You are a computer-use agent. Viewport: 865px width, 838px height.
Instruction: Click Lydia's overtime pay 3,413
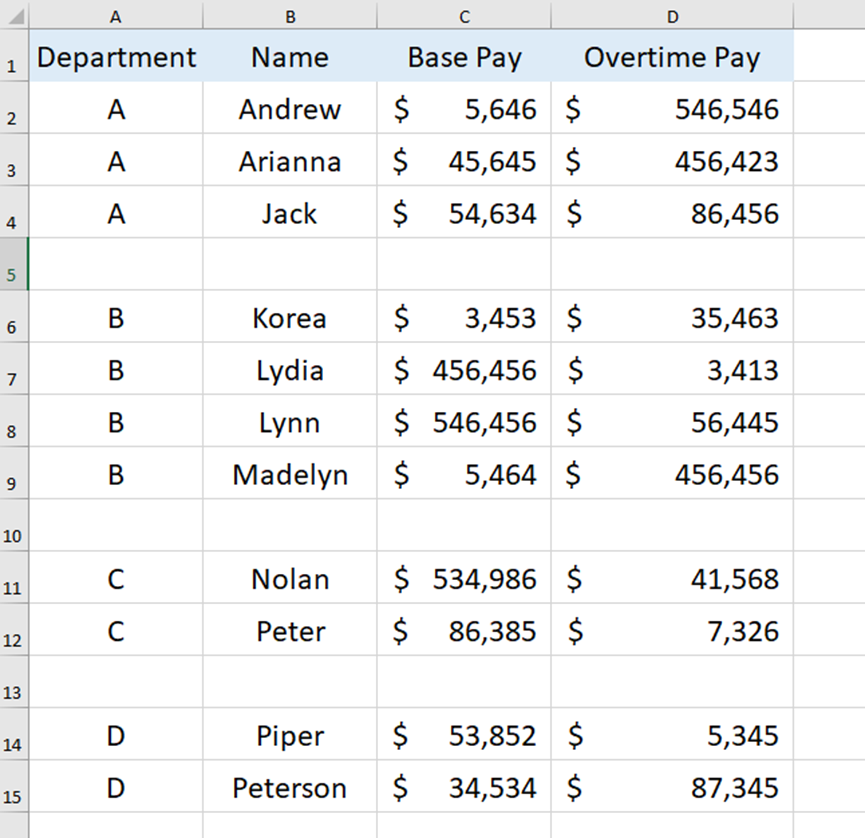pyautogui.click(x=672, y=369)
